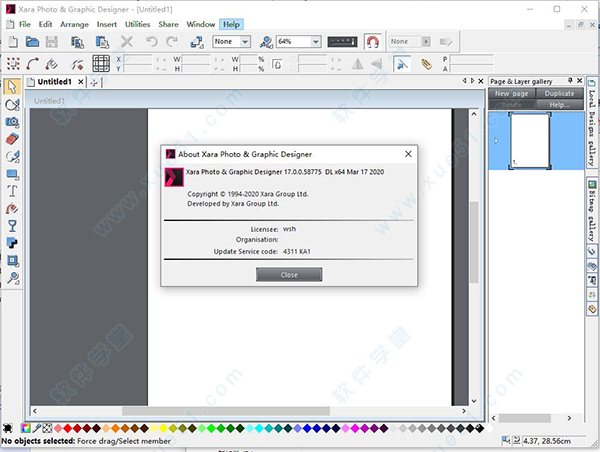Select the Rectangle shape tool
Screen dimensions: 600x452
tap(12, 175)
